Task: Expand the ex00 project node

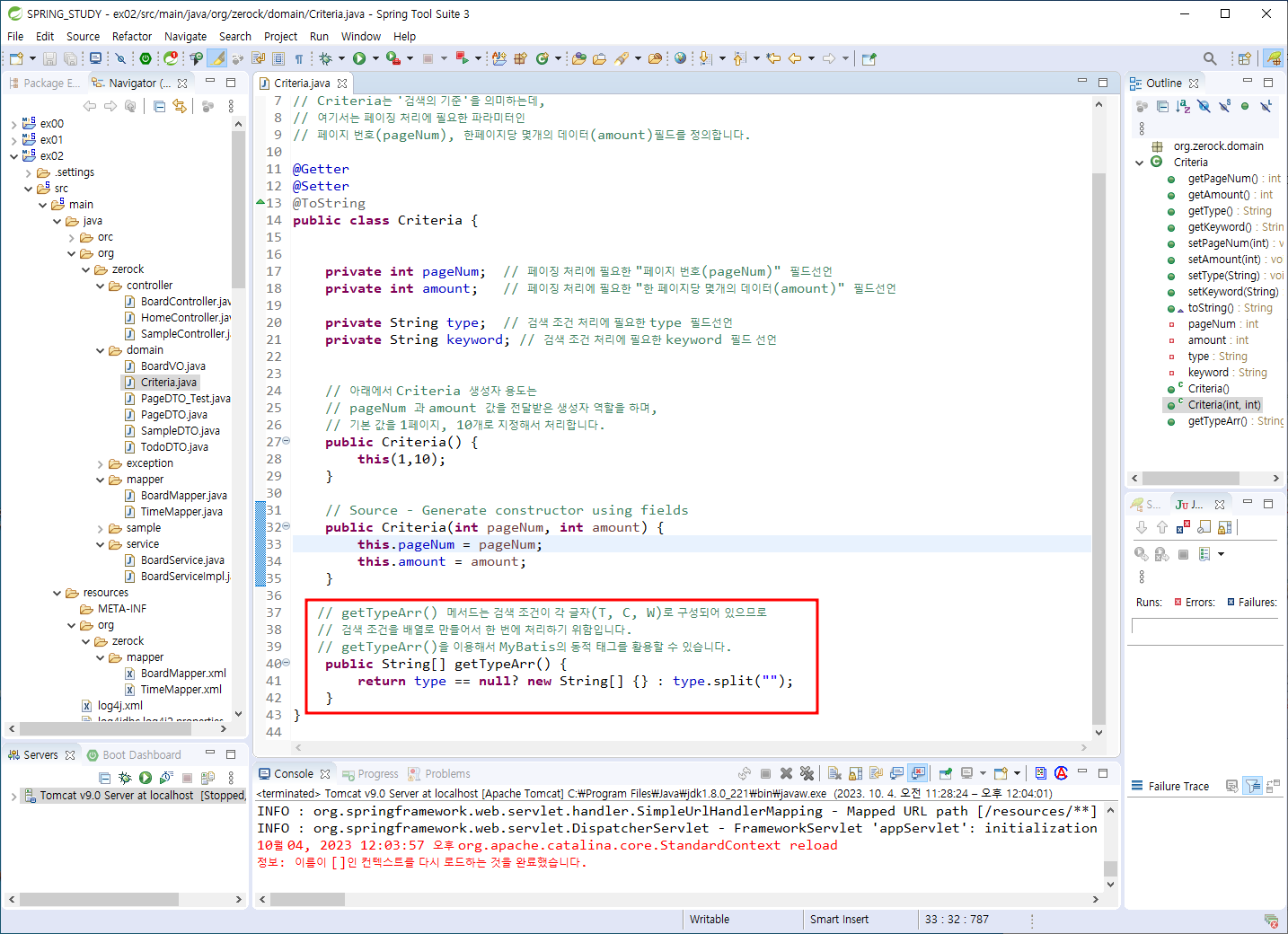Action: click(14, 124)
